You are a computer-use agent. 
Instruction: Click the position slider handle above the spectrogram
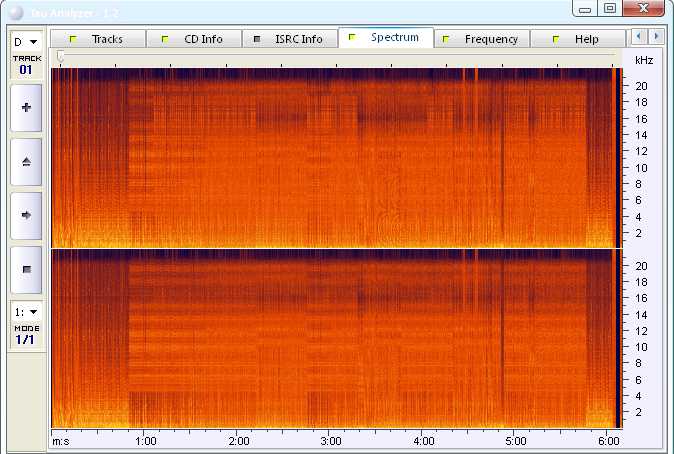pyautogui.click(x=60, y=58)
